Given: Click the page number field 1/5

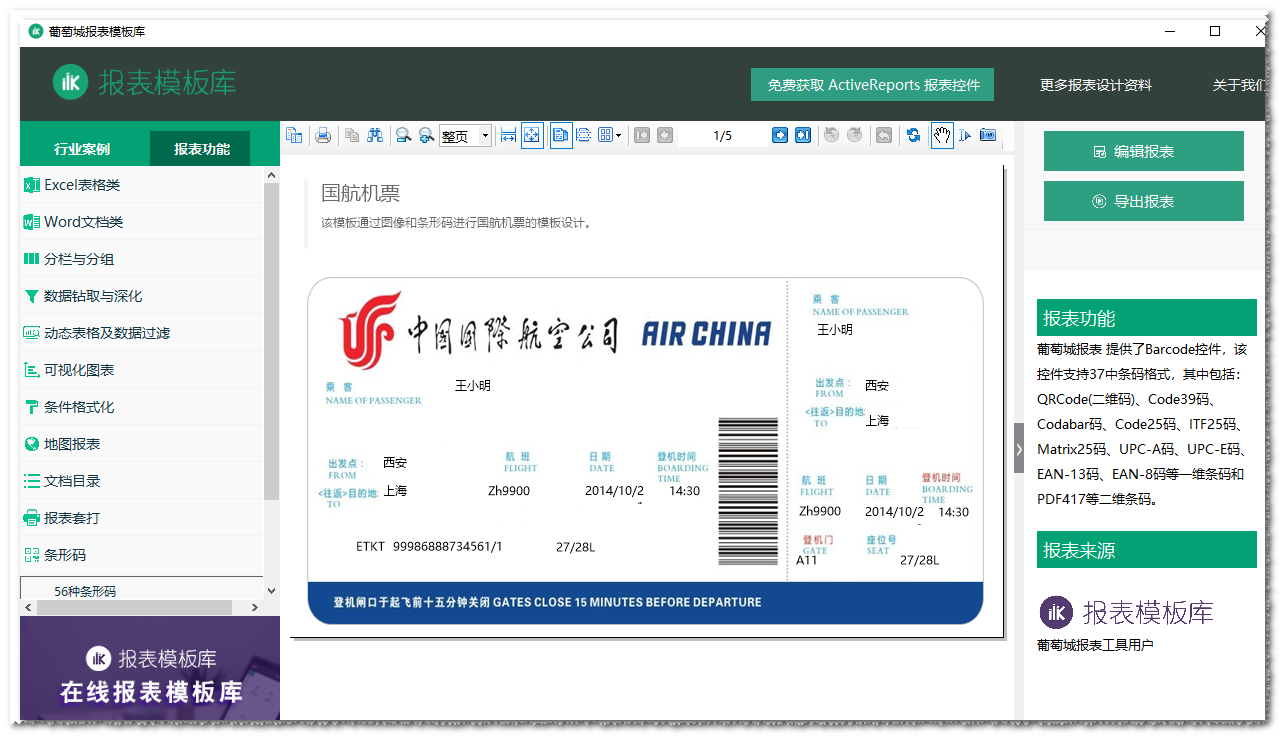Looking at the screenshot, I should point(723,136).
